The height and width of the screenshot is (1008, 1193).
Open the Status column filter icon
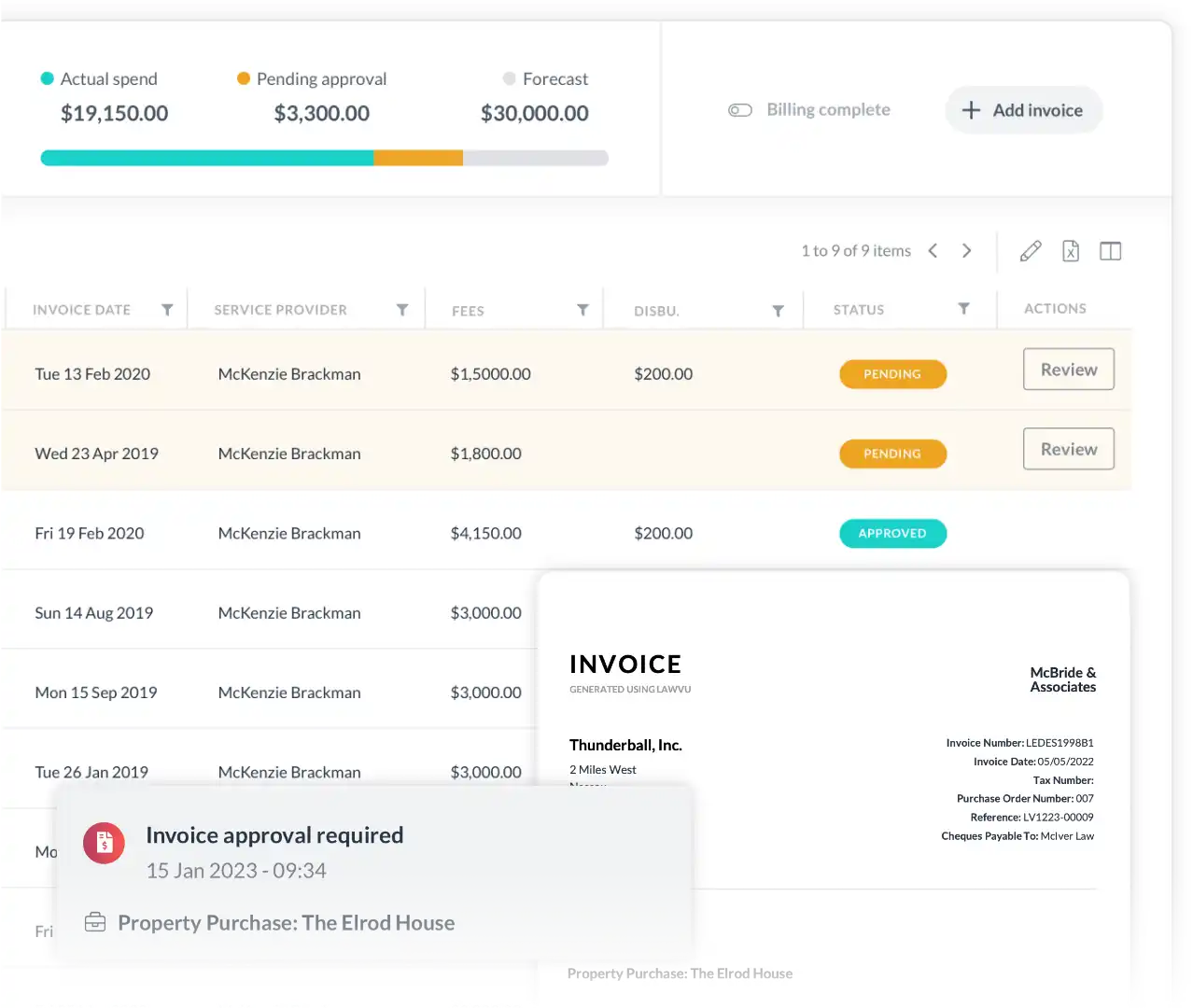[x=963, y=309]
